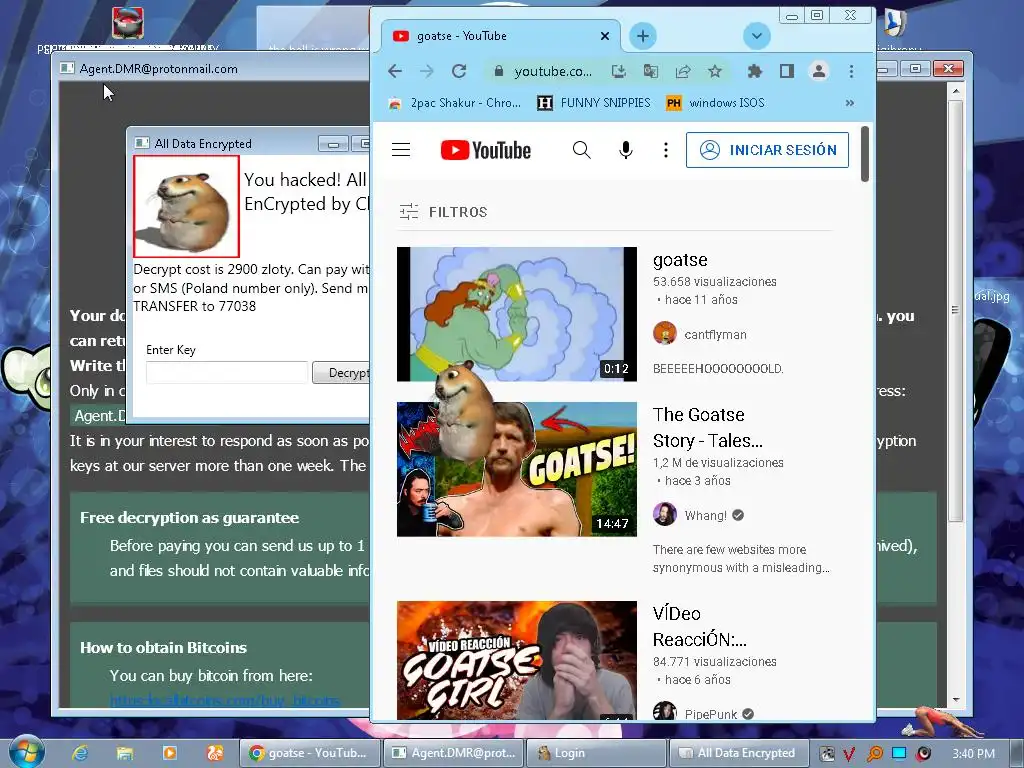The image size is (1024, 768).
Task: Click YouTube page vertical scrollbar
Action: pos(865,154)
